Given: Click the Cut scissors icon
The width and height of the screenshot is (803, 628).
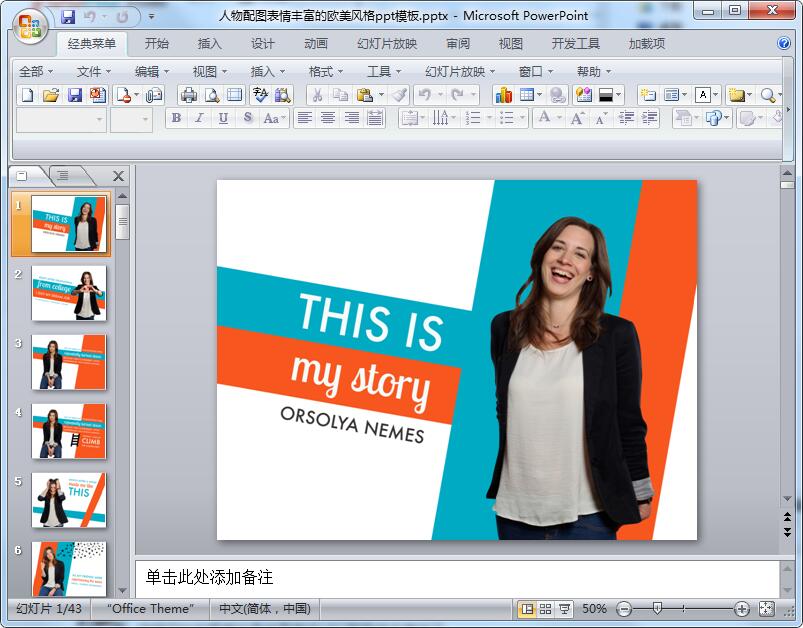Looking at the screenshot, I should (318, 95).
